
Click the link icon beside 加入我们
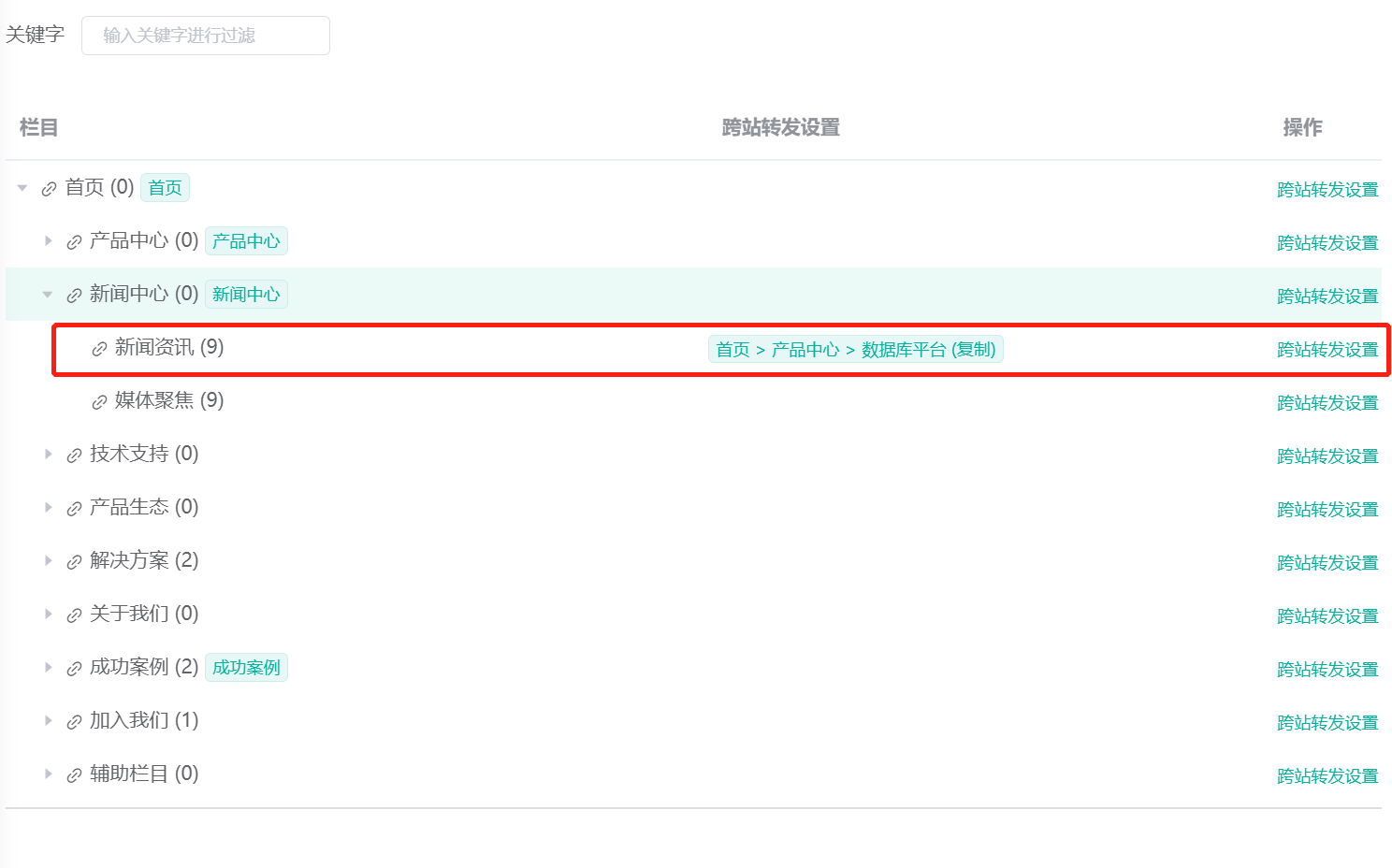75,722
